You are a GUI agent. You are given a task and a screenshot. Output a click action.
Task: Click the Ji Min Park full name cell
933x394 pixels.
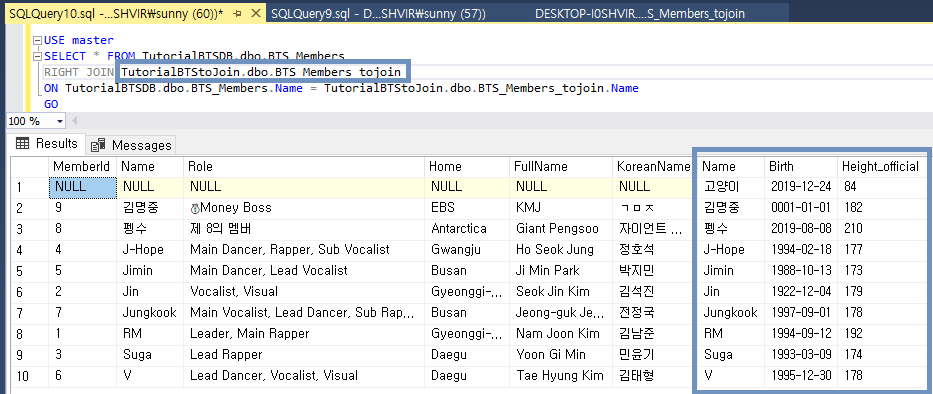pyautogui.click(x=561, y=271)
